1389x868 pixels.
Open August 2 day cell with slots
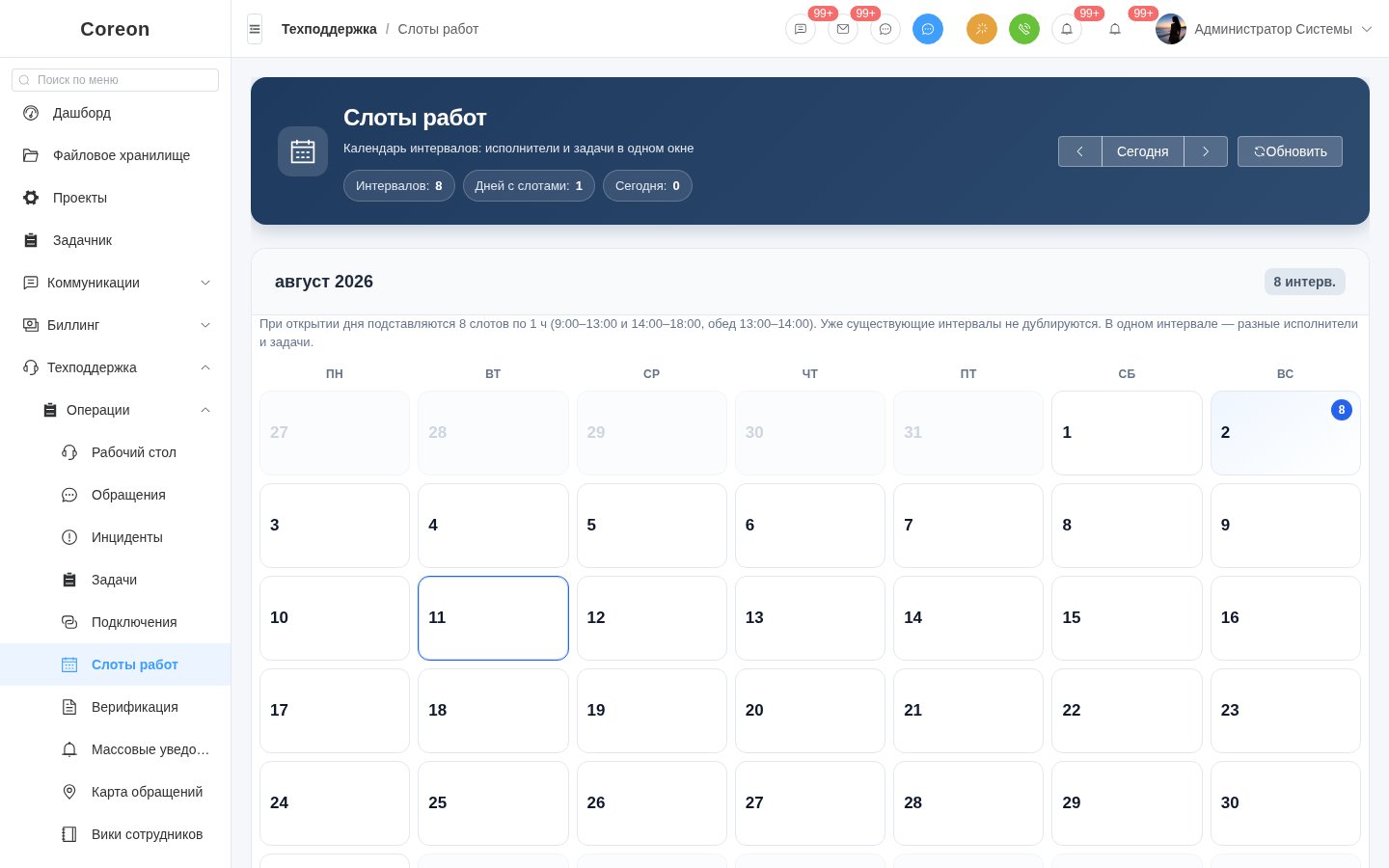tap(1285, 433)
